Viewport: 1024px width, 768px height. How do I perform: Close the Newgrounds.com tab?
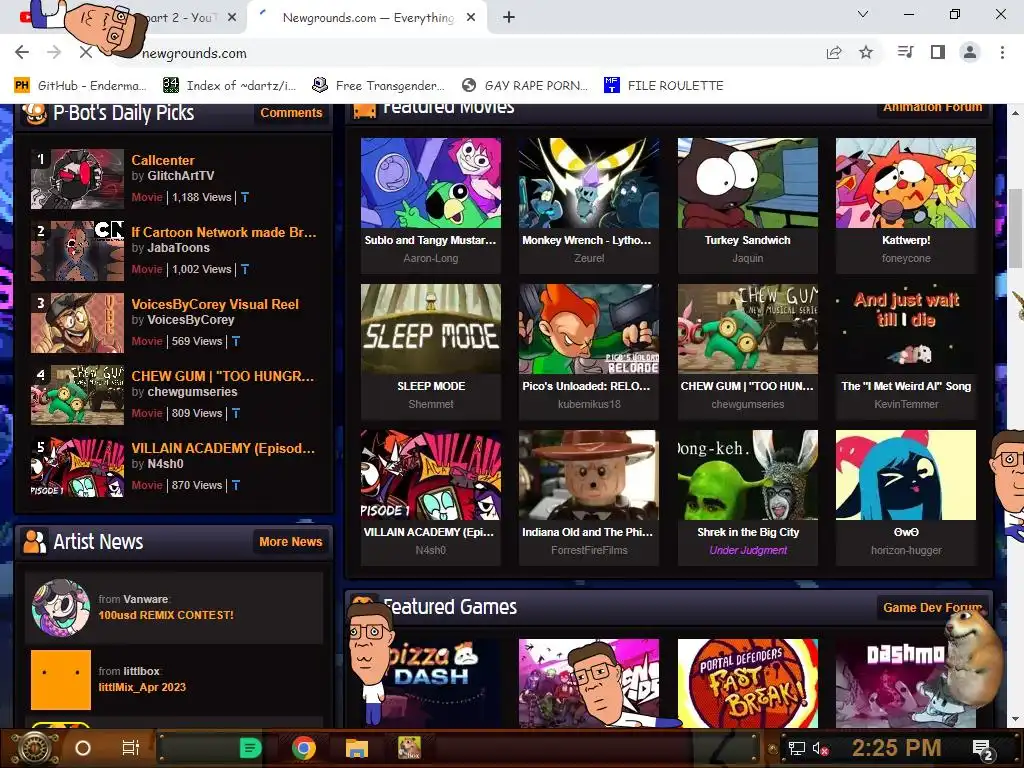pyautogui.click(x=471, y=18)
